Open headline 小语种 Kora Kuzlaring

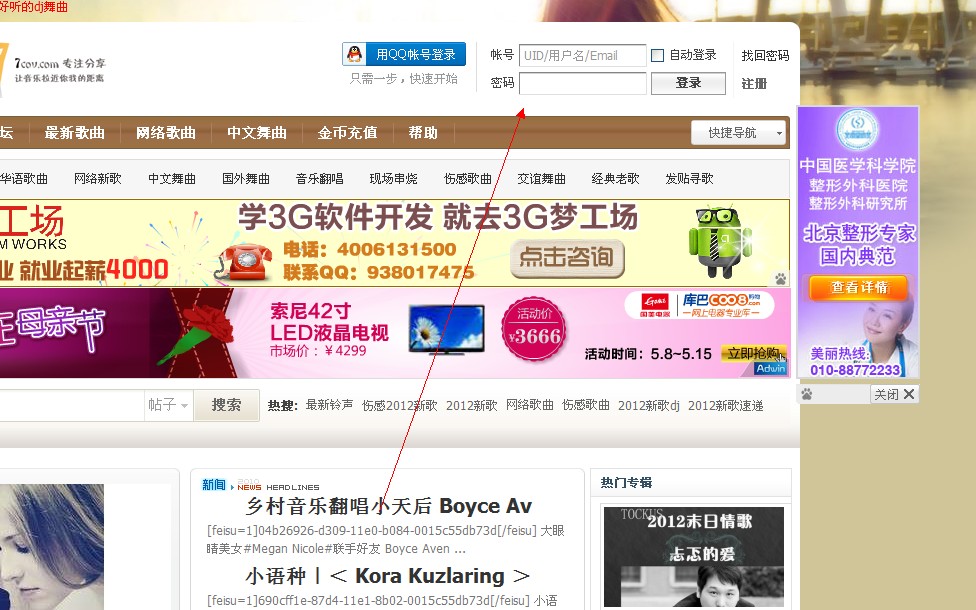(x=388, y=576)
